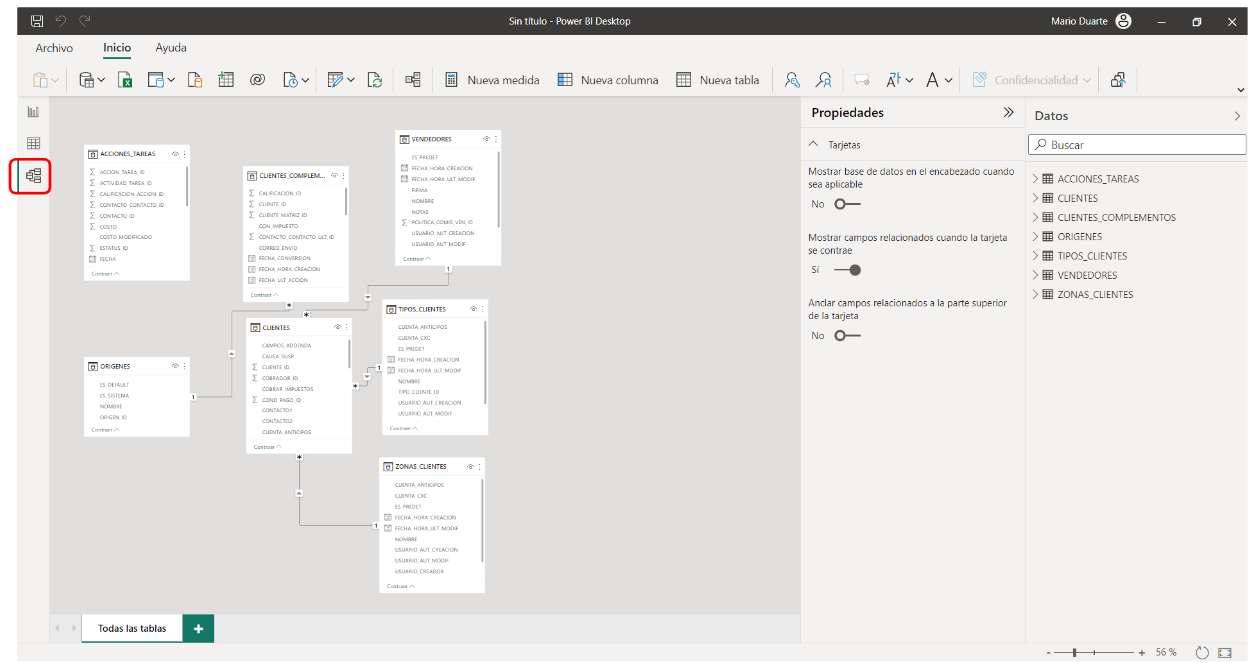Click the Save icon in title bar
Screen dimensions: 1251x663
tap(37, 21)
